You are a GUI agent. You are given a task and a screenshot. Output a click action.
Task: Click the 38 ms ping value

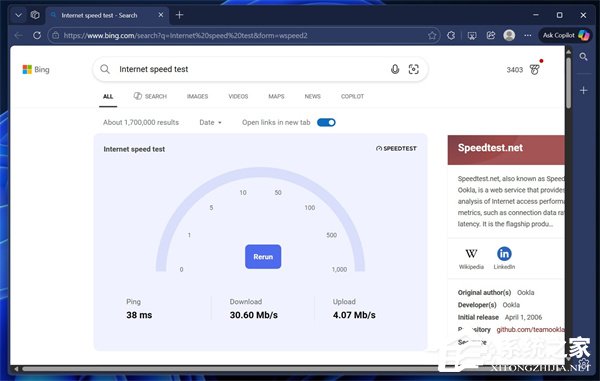(139, 315)
